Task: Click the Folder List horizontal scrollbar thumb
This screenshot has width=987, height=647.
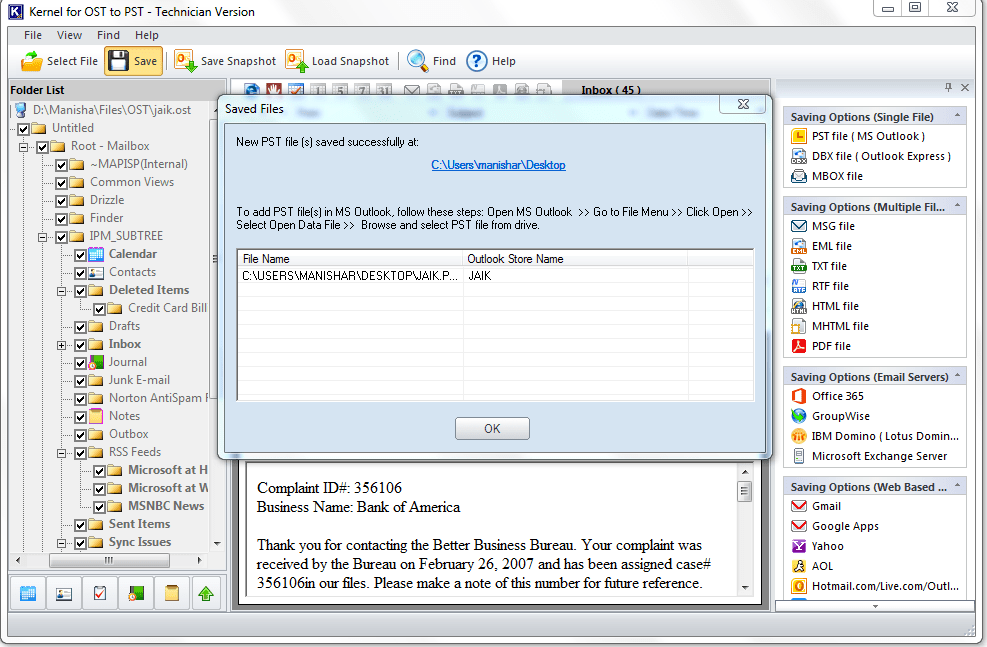Action: 110,560
